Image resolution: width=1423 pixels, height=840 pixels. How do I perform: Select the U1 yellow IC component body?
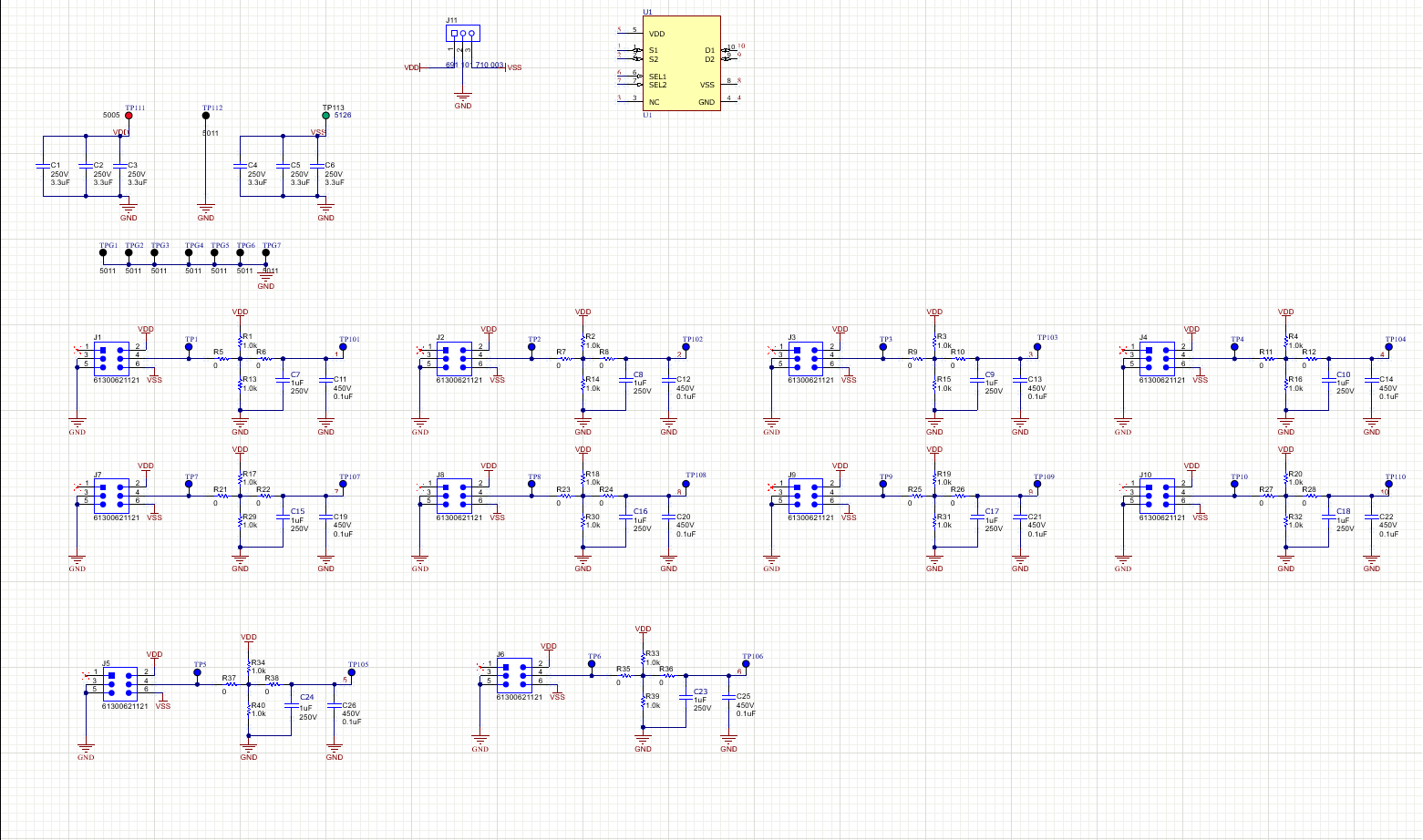tap(681, 64)
